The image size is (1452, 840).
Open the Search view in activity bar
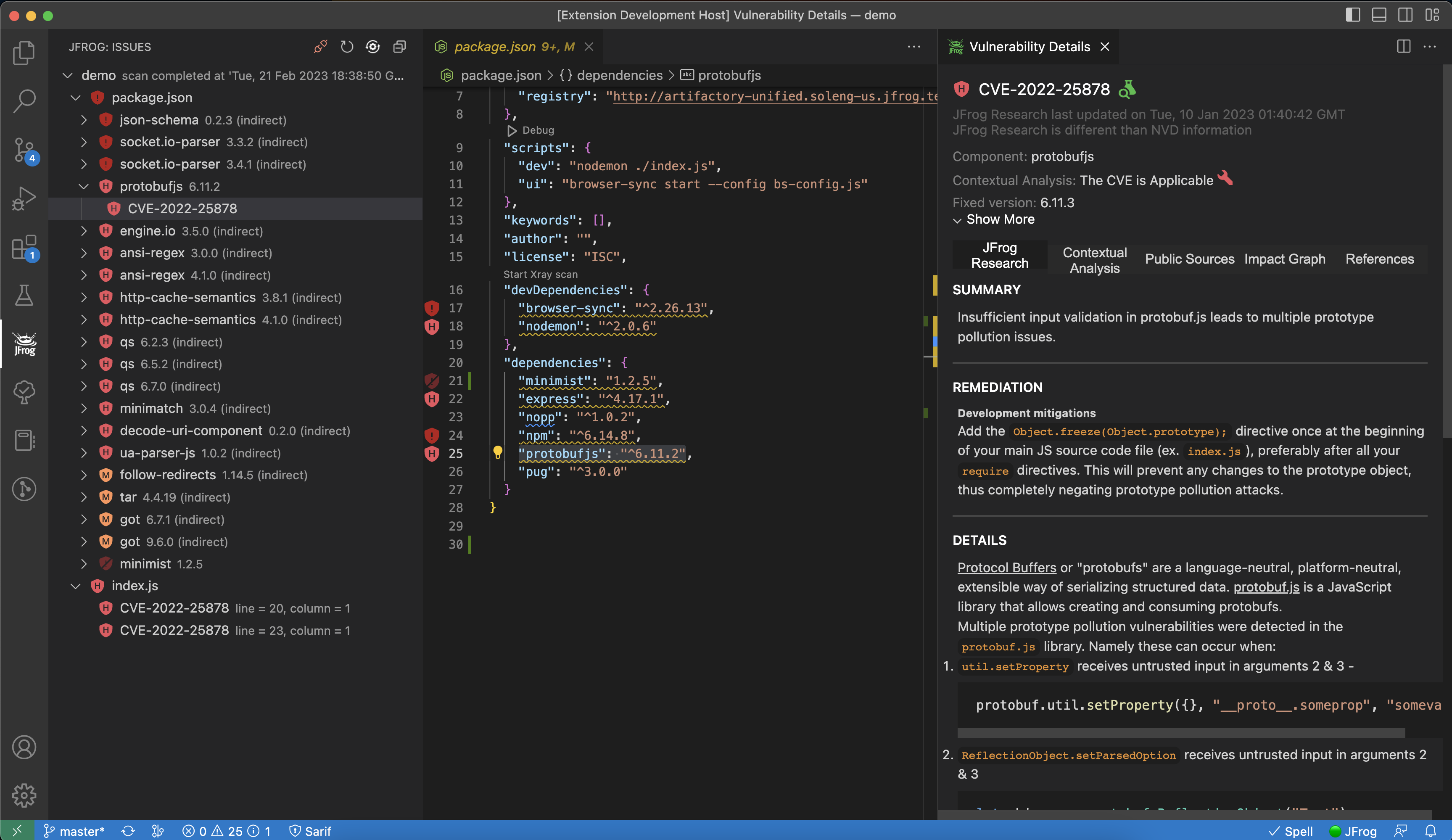[24, 101]
